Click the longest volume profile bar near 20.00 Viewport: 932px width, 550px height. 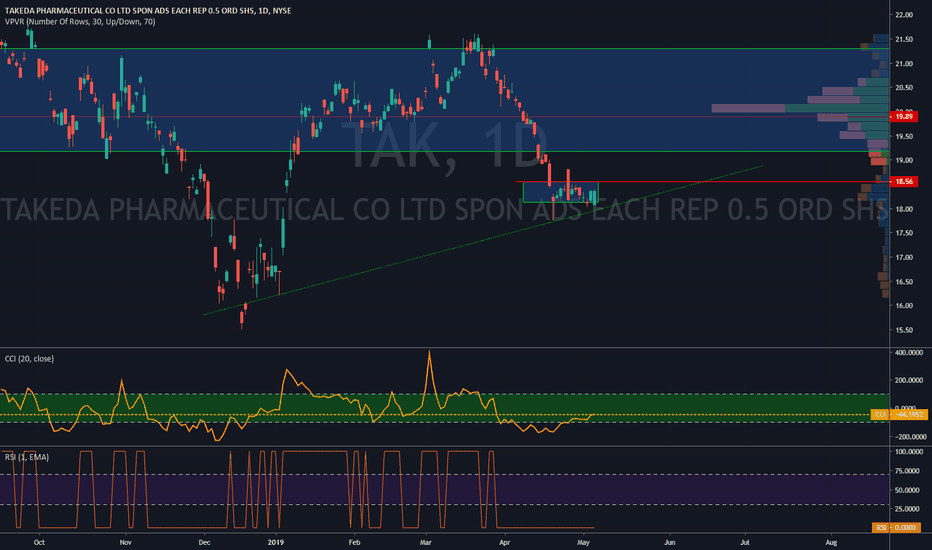pyautogui.click(x=800, y=108)
